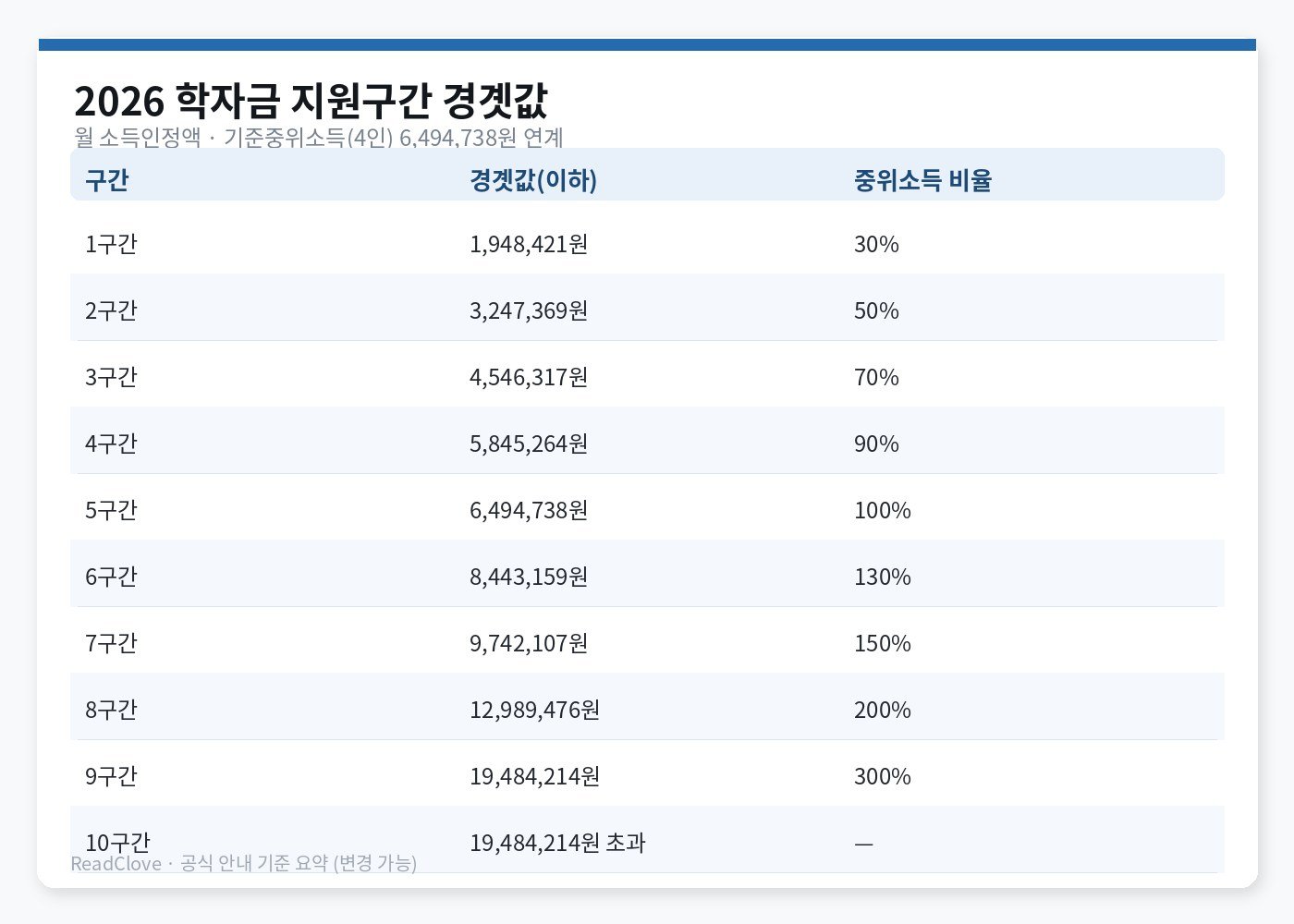Viewport: 1294px width, 924px height.
Task: Select the "10구간" row label
Action: click(117, 843)
